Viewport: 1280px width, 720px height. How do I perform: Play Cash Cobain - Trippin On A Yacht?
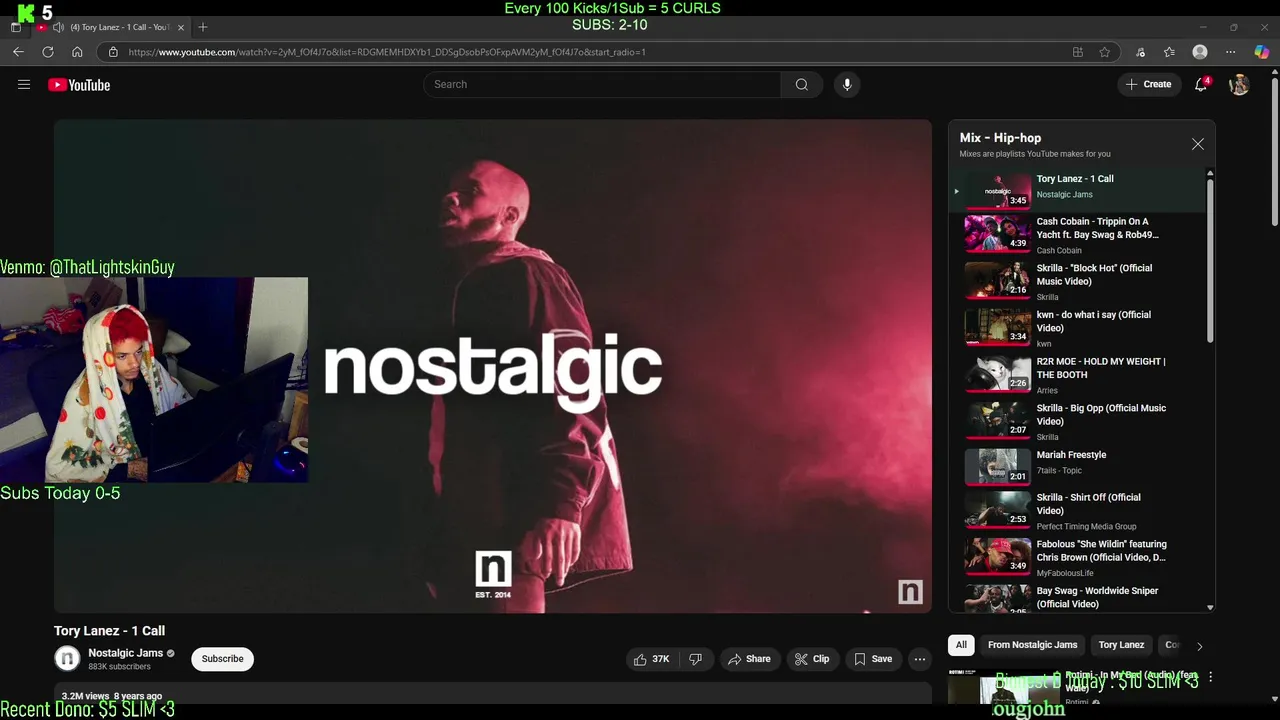[1078, 235]
